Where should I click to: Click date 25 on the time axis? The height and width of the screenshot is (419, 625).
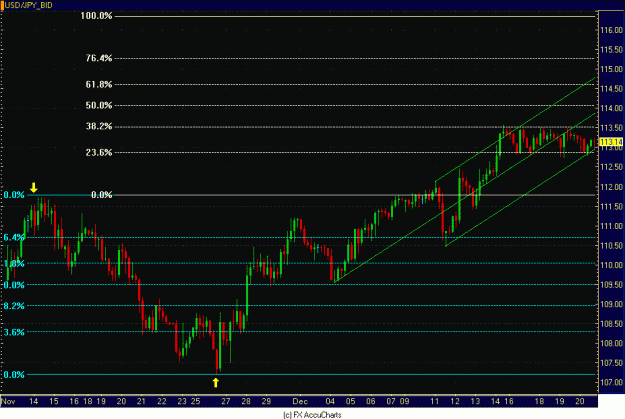[x=195, y=401]
